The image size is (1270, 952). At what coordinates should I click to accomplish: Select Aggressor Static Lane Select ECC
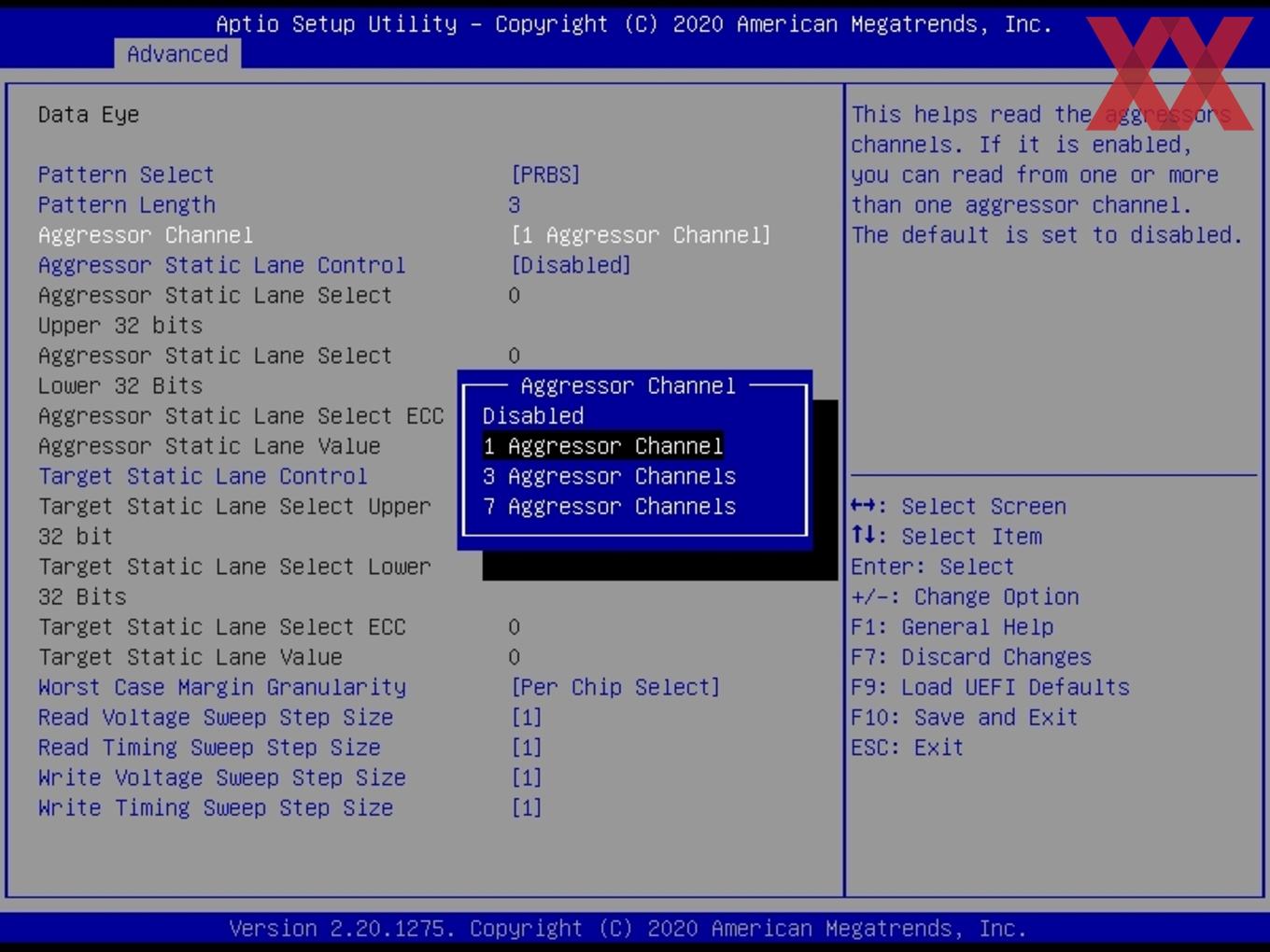pos(241,416)
